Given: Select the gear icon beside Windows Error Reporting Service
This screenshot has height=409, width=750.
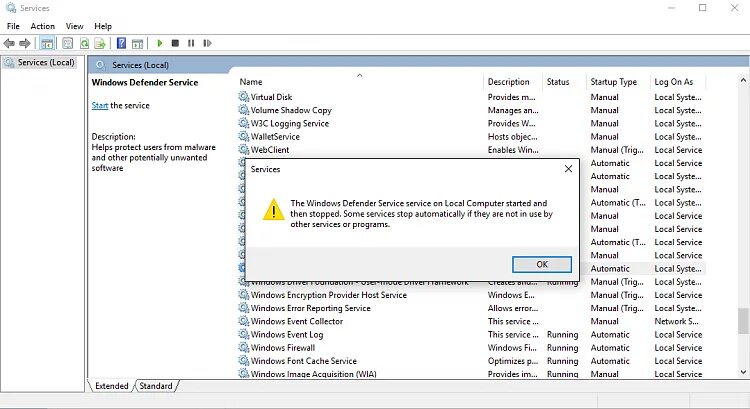Looking at the screenshot, I should (244, 308).
